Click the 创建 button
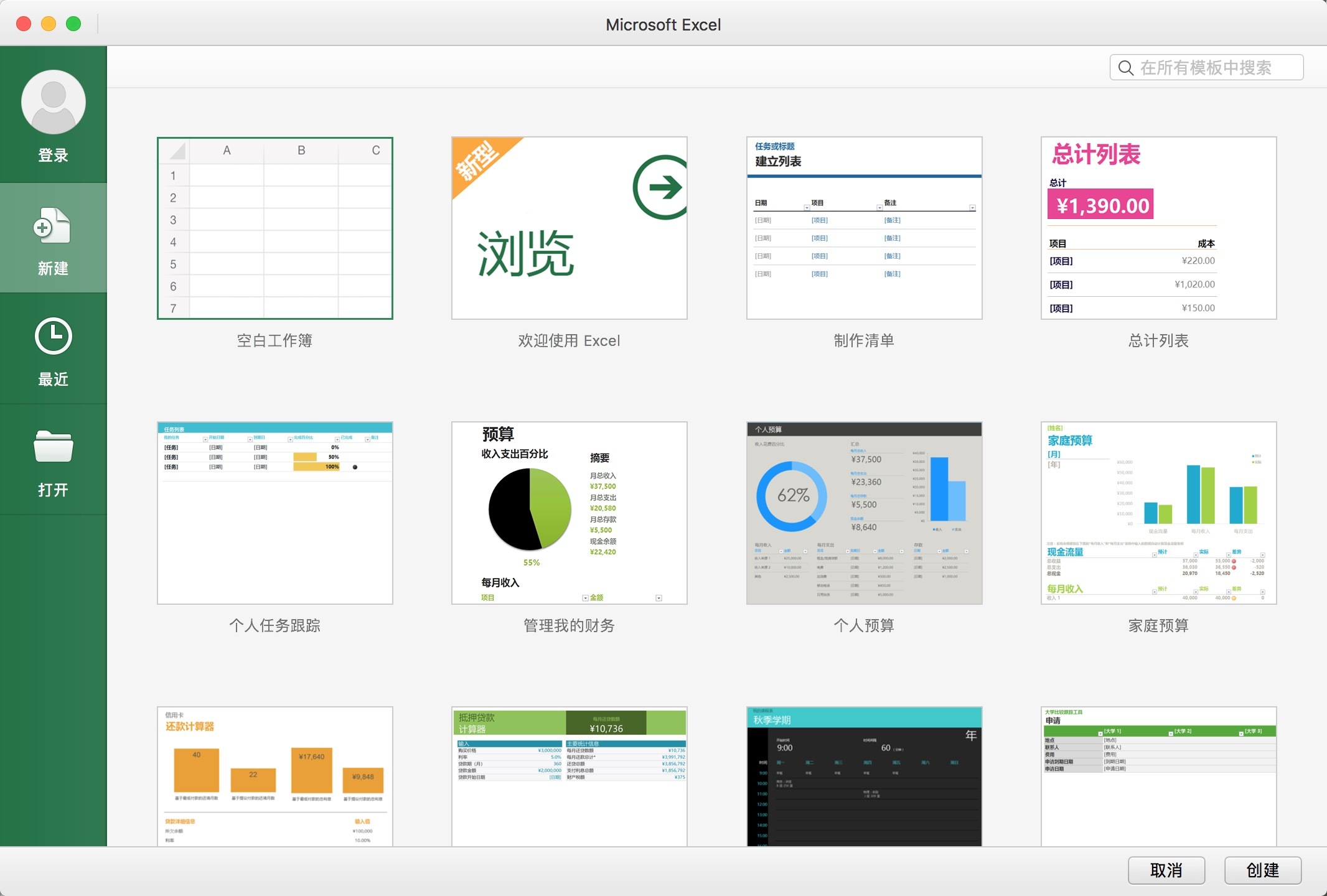1327x896 pixels. click(1263, 870)
